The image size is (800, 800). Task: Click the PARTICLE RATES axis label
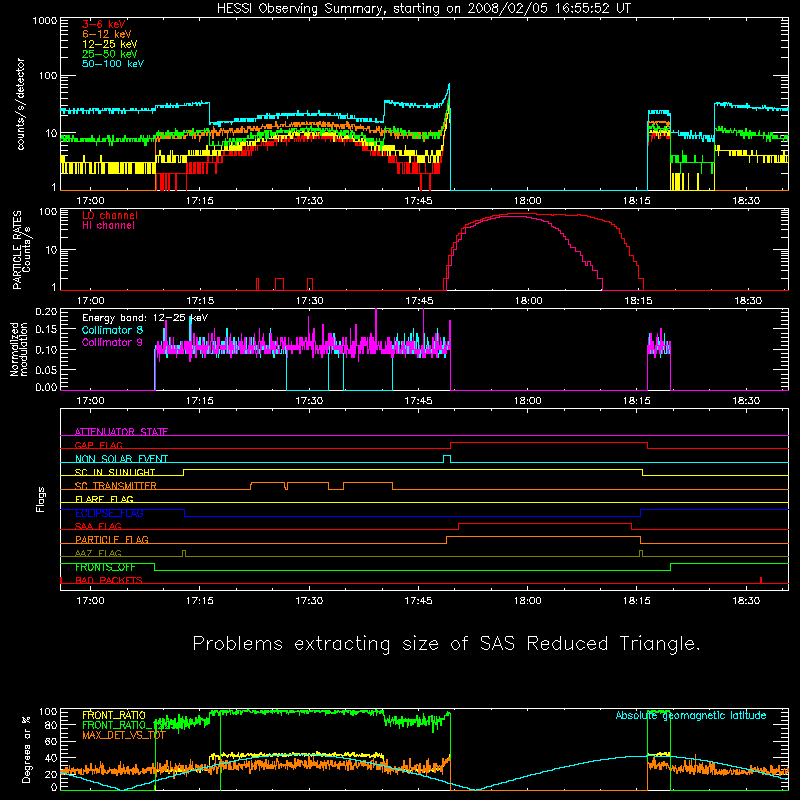coord(17,250)
